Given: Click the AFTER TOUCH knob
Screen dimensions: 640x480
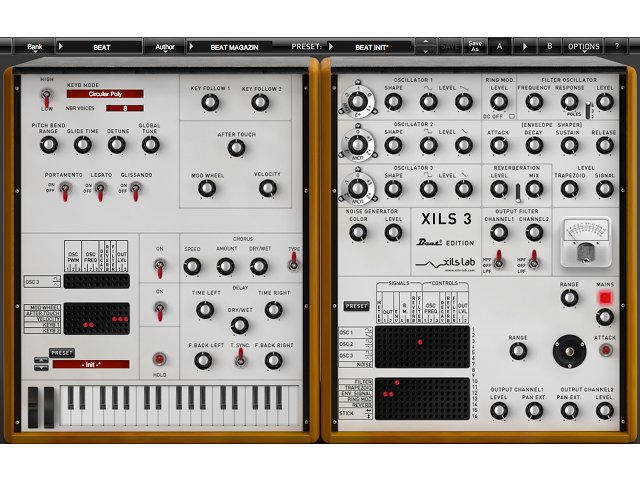Looking at the screenshot, I should point(236,148).
